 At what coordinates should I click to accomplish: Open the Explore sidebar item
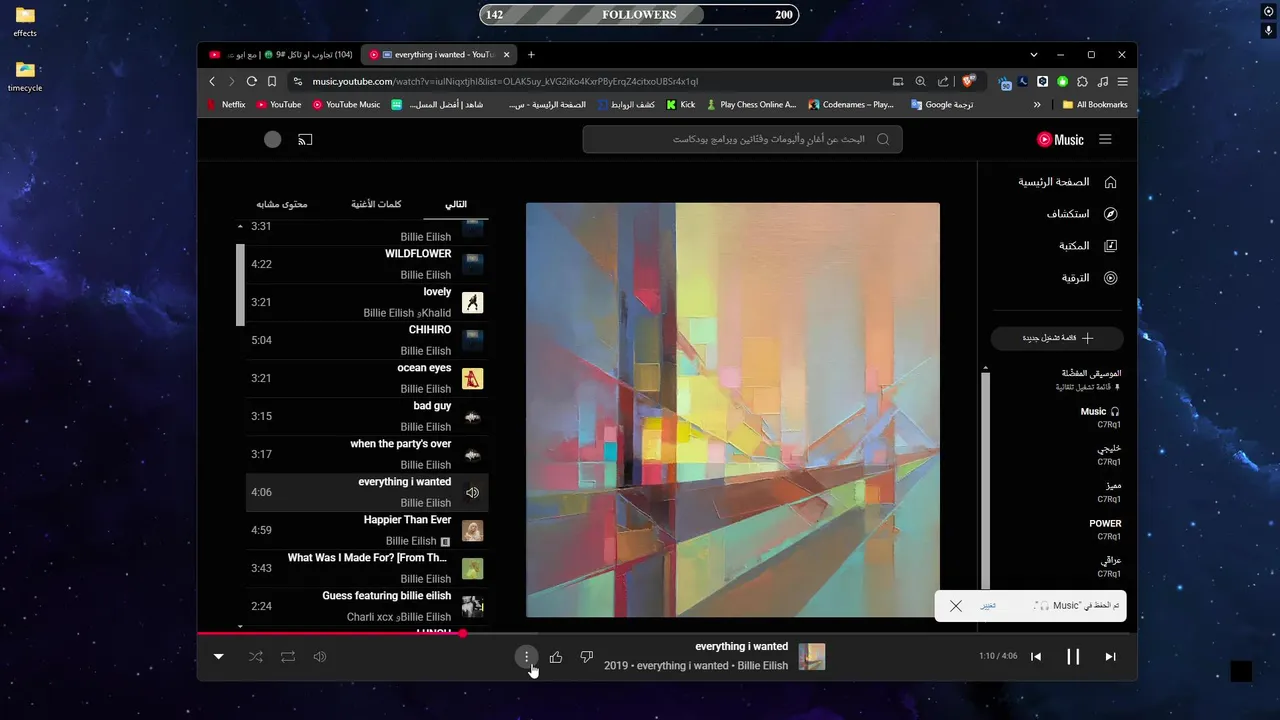click(x=1081, y=214)
